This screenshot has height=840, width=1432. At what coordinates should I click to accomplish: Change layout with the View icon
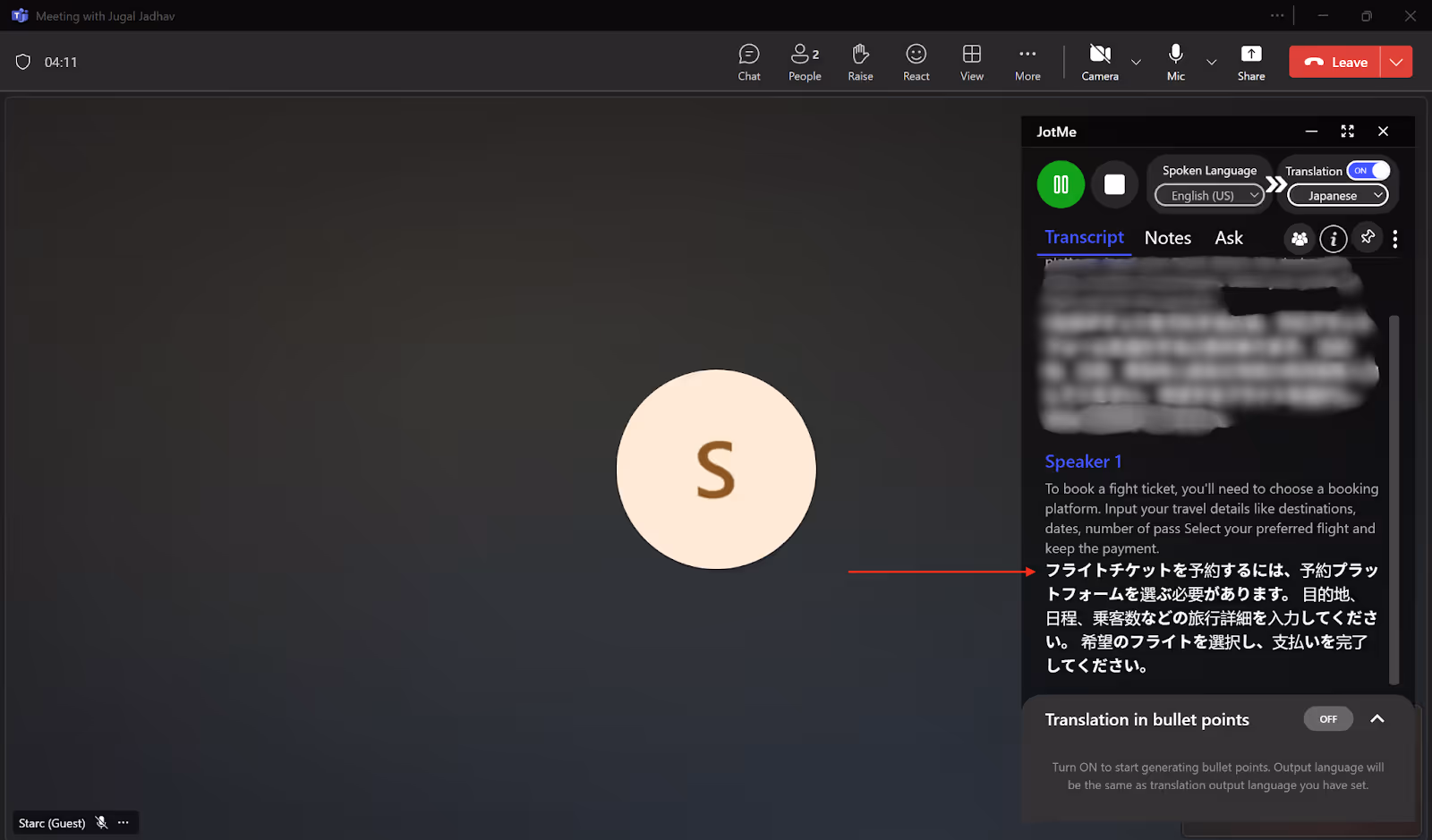(972, 63)
